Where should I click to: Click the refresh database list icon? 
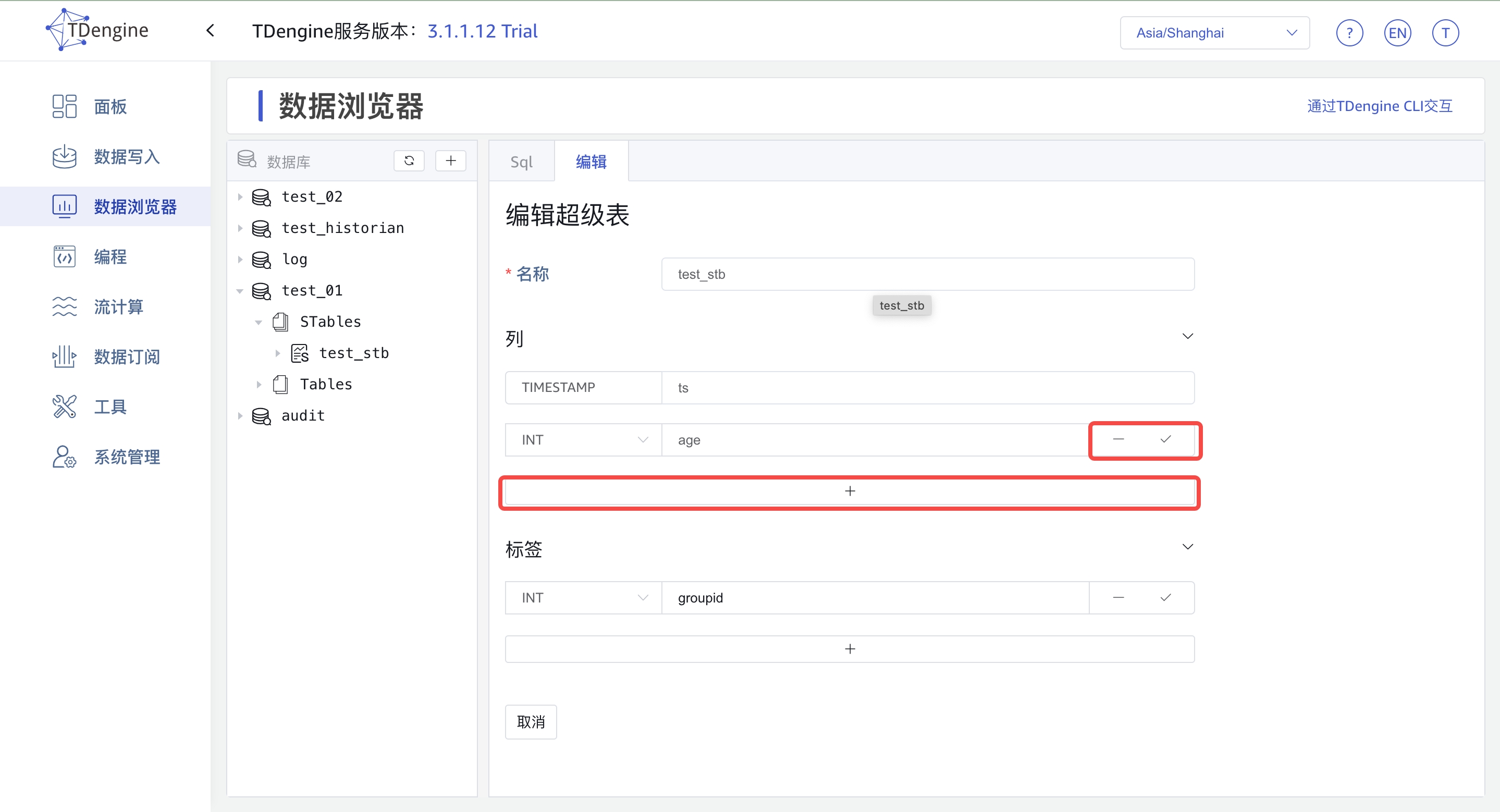(x=409, y=161)
